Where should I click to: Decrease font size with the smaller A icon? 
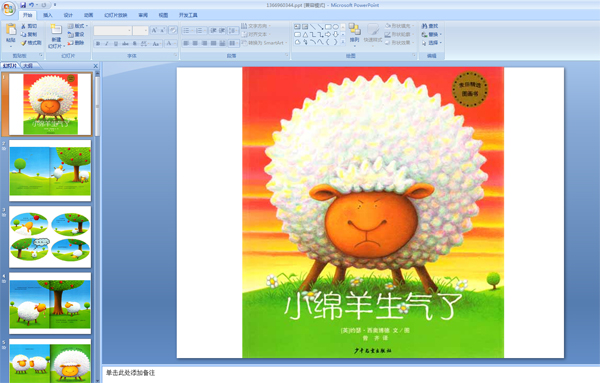pyautogui.click(x=162, y=30)
